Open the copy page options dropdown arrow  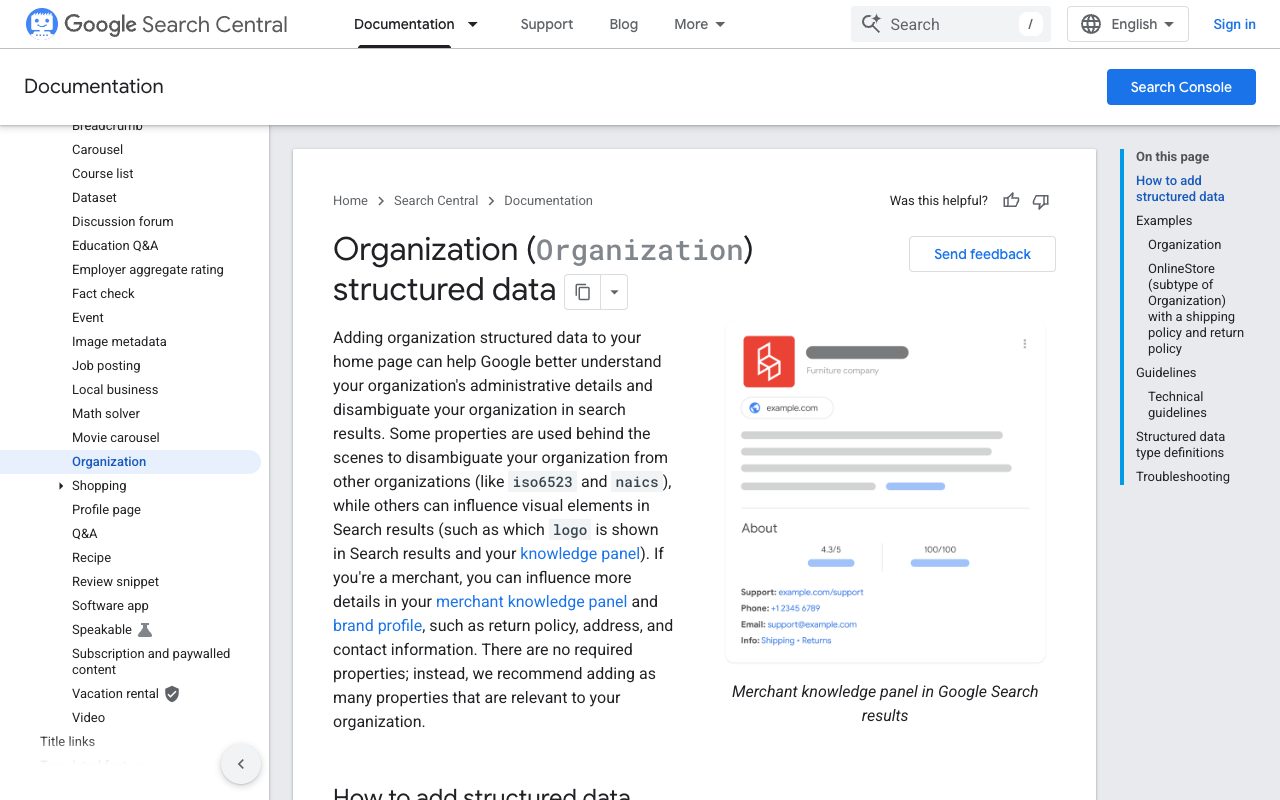click(x=614, y=293)
